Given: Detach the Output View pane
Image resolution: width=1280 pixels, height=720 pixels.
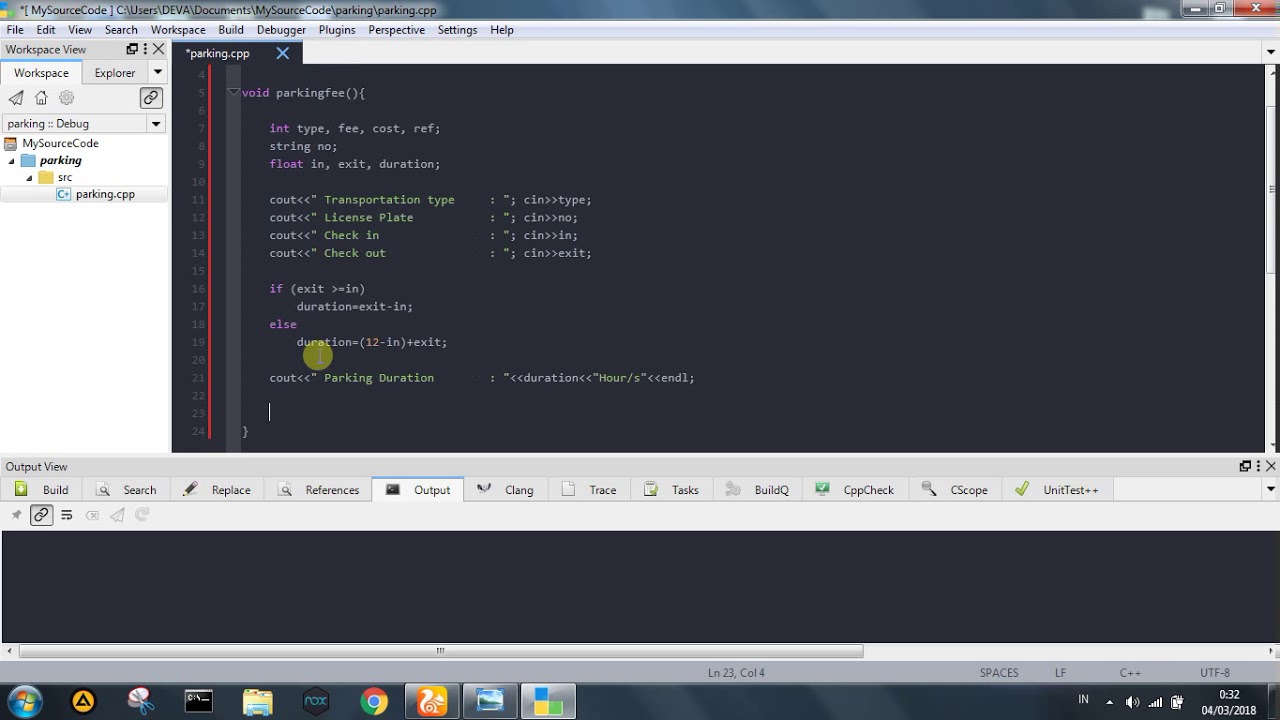Looking at the screenshot, I should point(1245,466).
